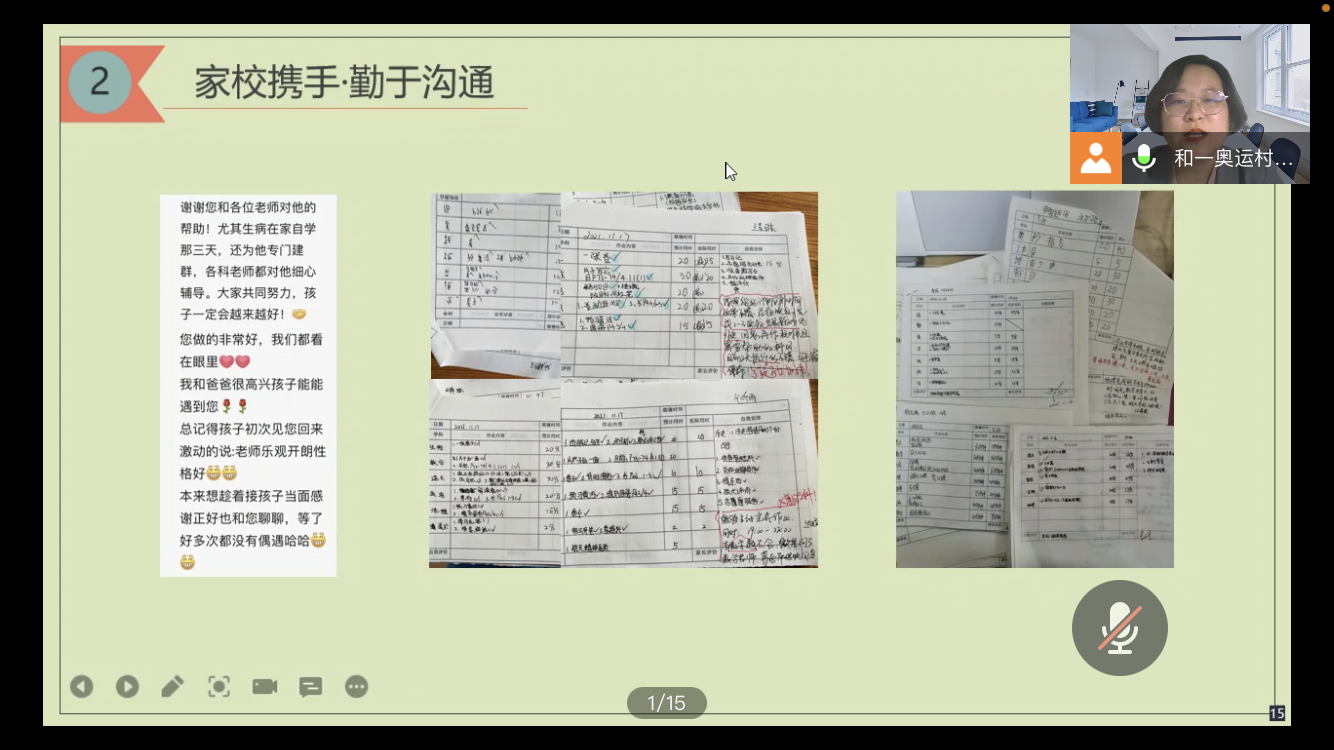Open the more options ellipsis menu
The image size is (1334, 750).
tap(357, 686)
